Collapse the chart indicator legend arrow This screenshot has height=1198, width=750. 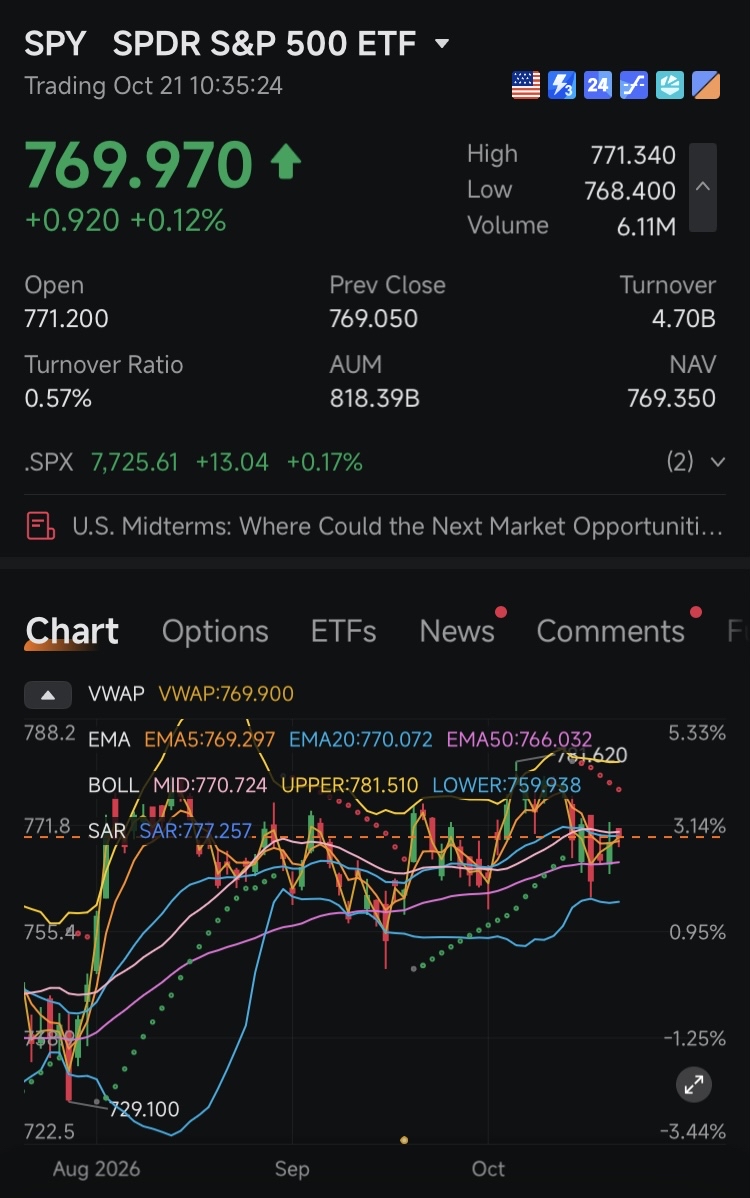pos(47,695)
